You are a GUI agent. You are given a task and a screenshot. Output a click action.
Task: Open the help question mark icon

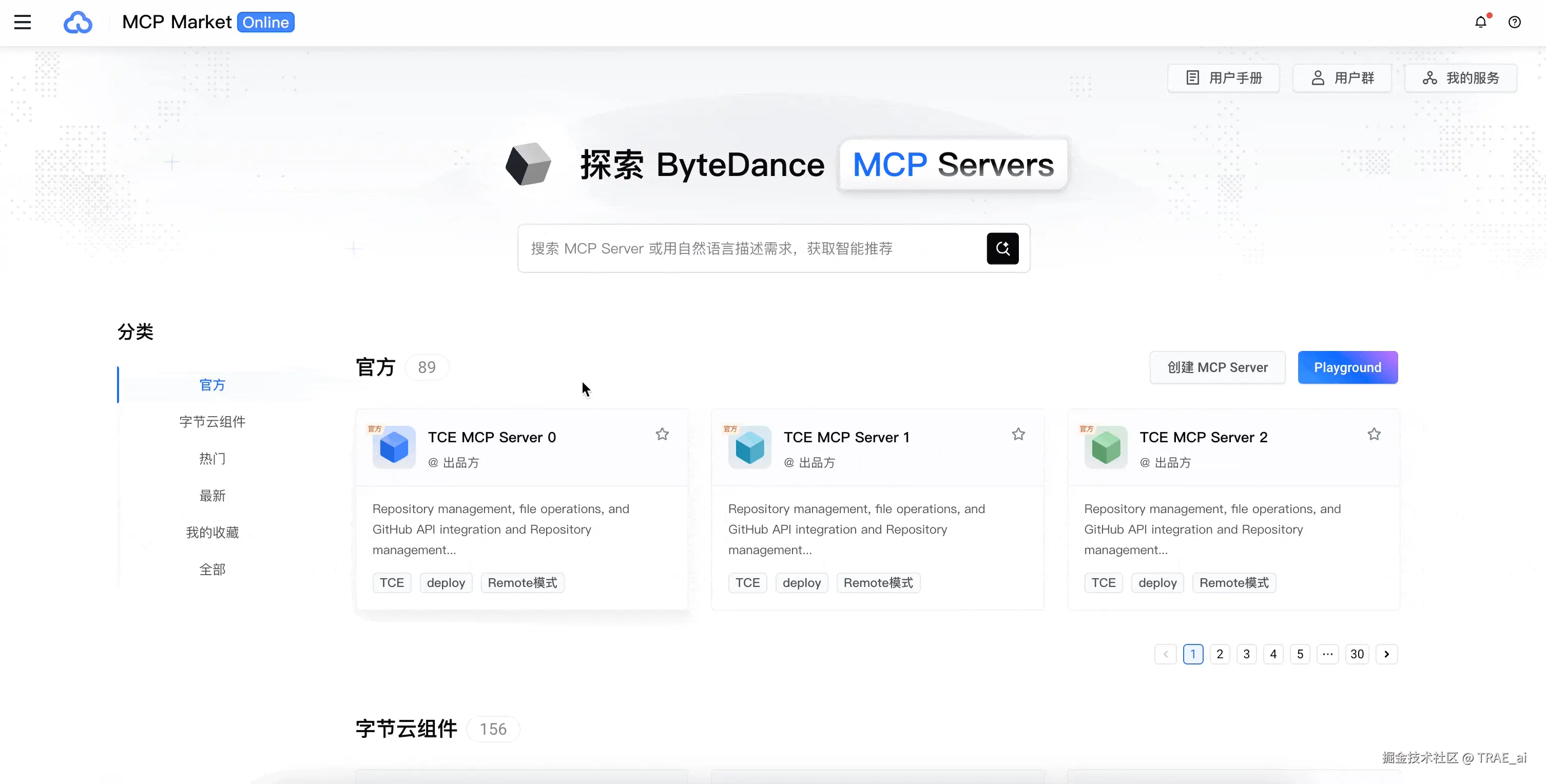[x=1514, y=22]
